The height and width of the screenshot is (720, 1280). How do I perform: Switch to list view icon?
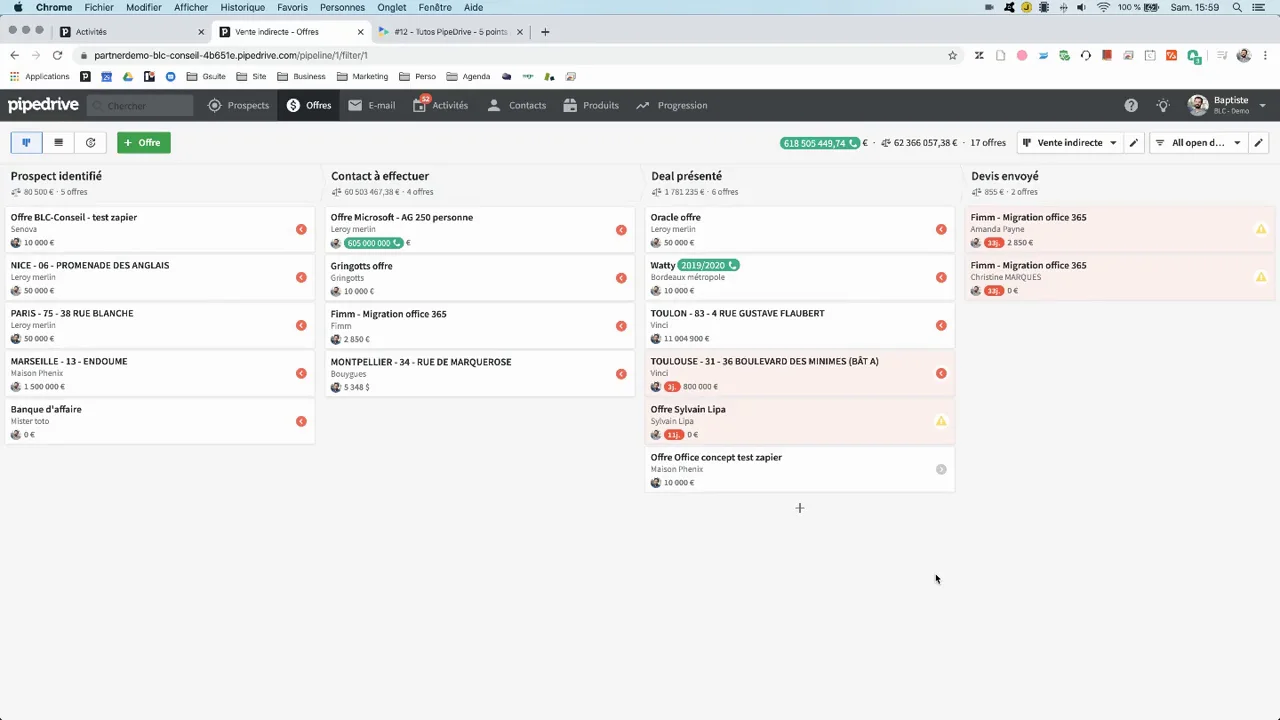point(58,143)
